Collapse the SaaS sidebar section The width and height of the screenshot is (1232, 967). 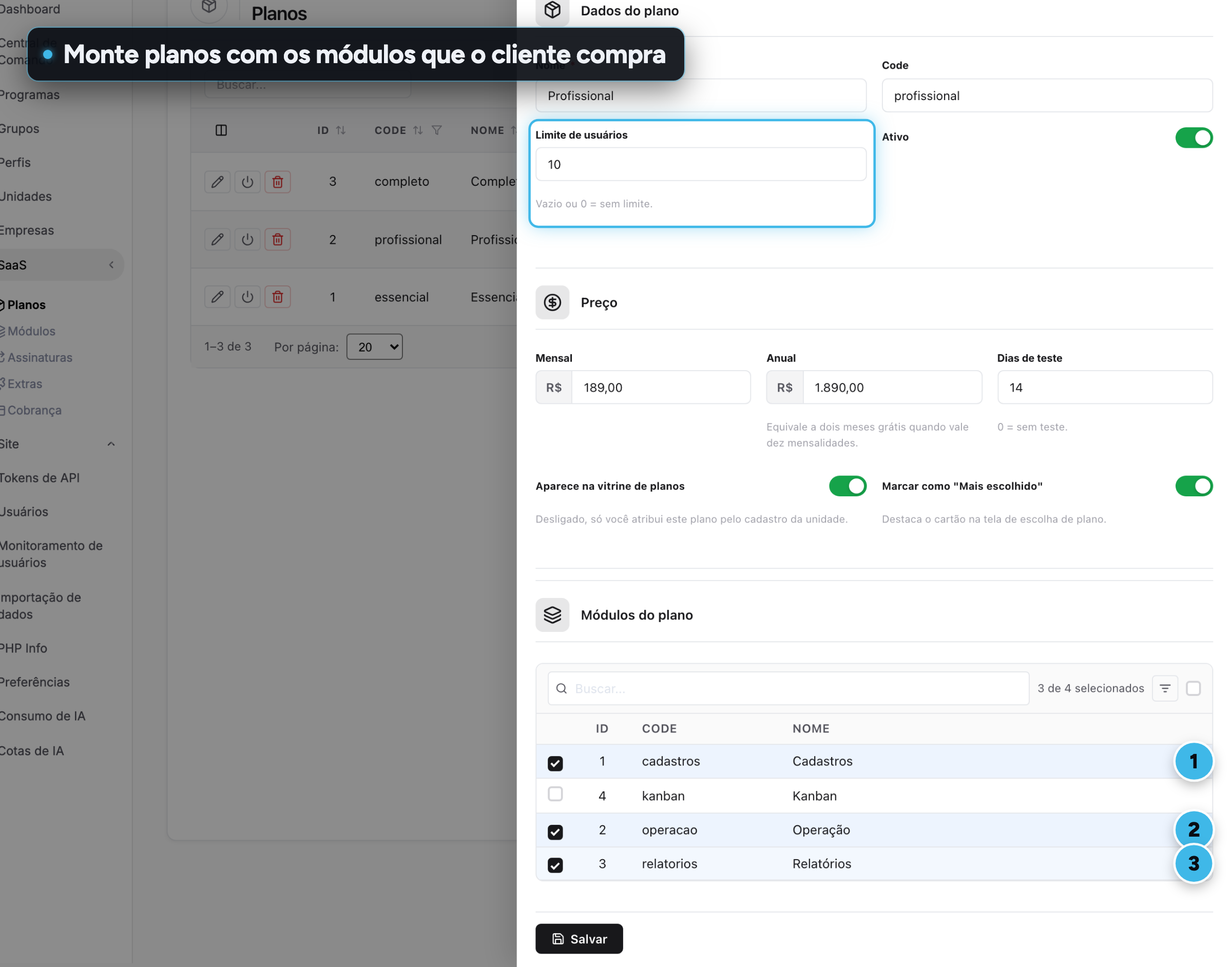(111, 265)
